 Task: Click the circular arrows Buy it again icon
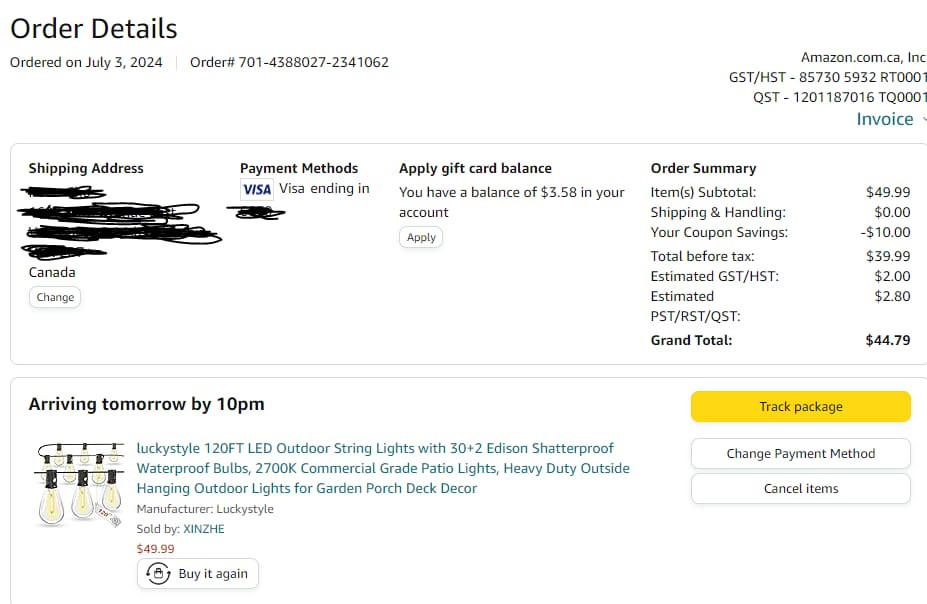click(158, 573)
